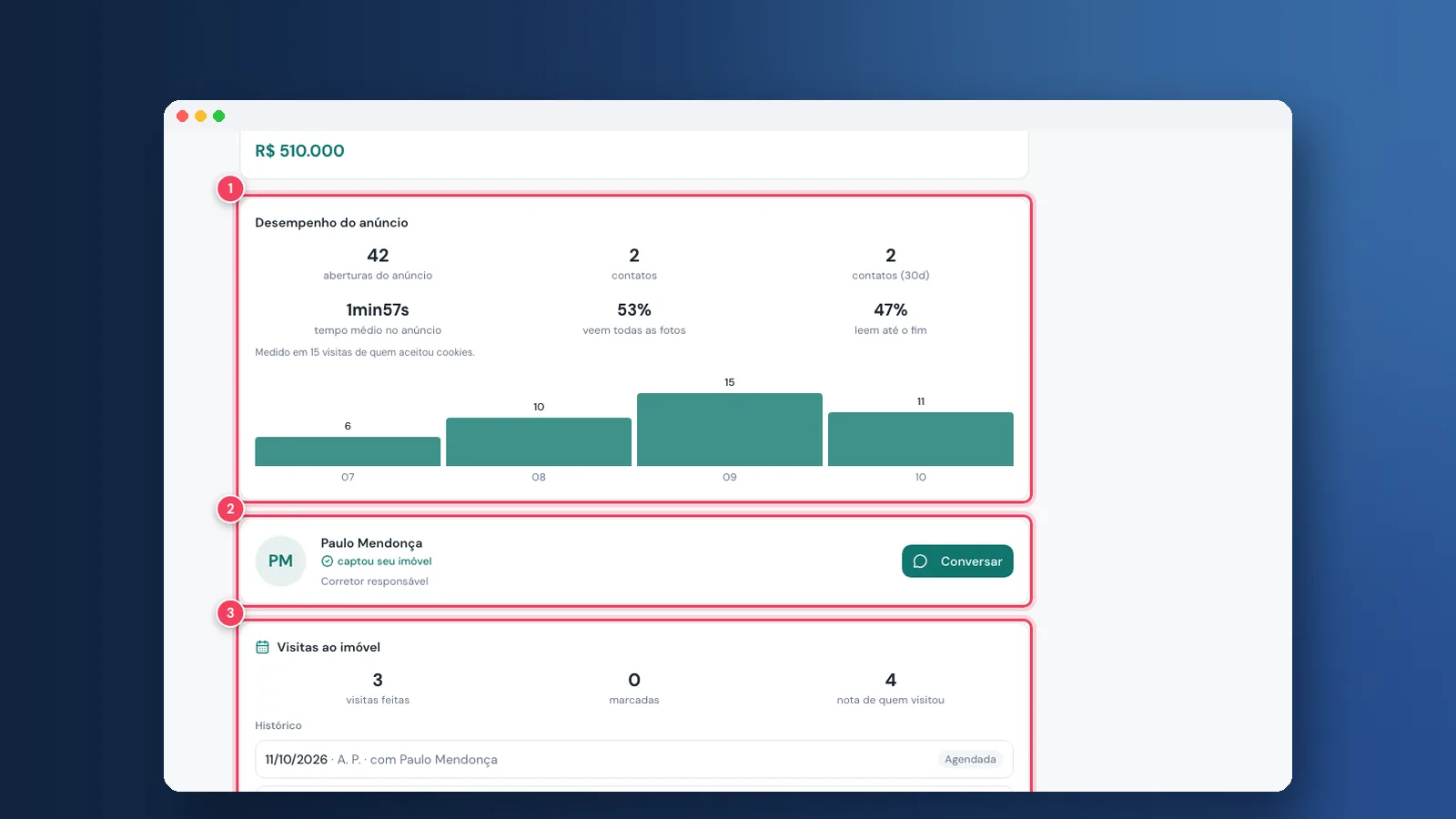Click the captou seu imóvel label

(x=384, y=561)
